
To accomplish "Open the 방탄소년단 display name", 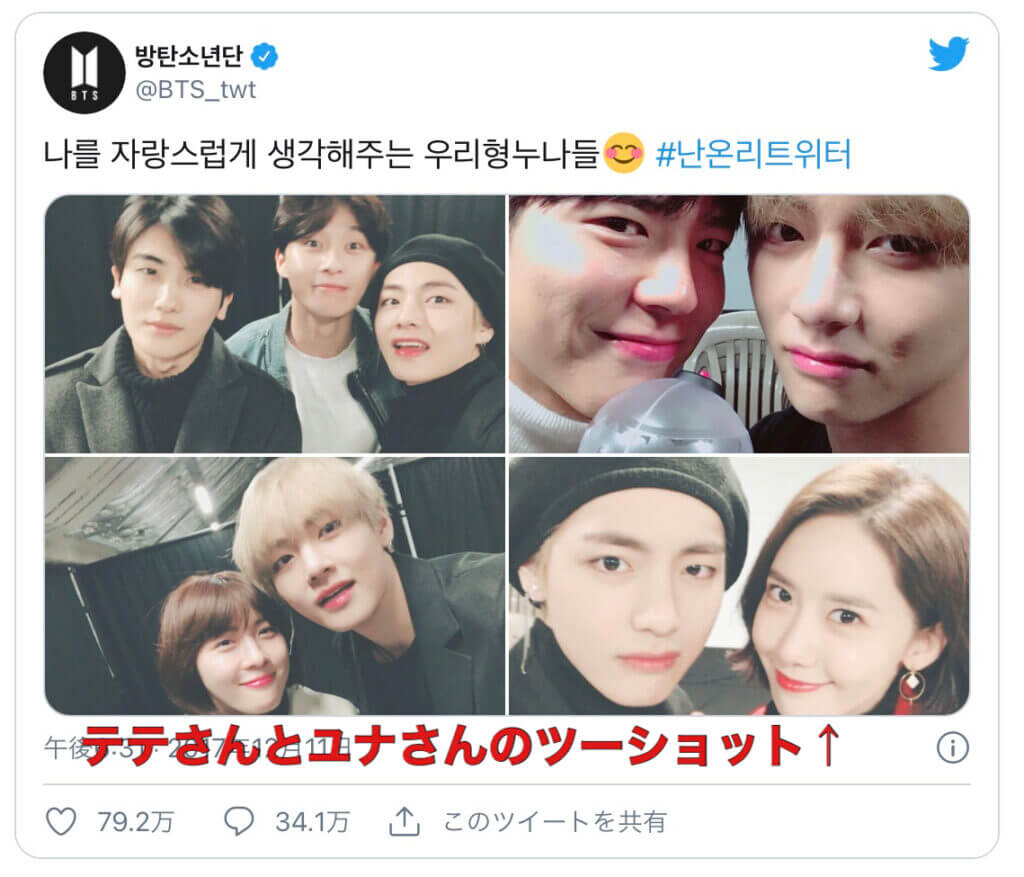I will click(x=189, y=56).
